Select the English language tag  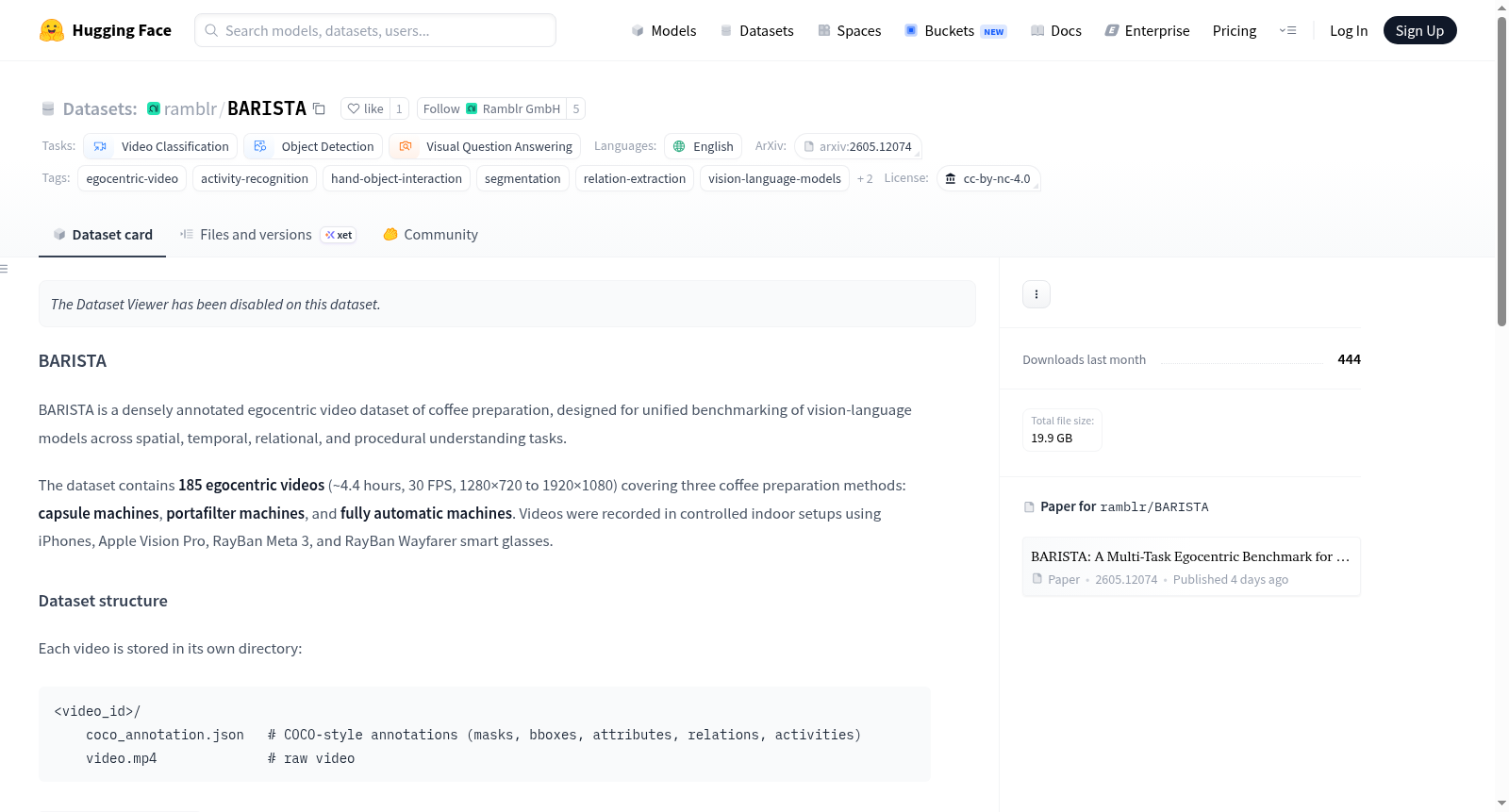(704, 146)
